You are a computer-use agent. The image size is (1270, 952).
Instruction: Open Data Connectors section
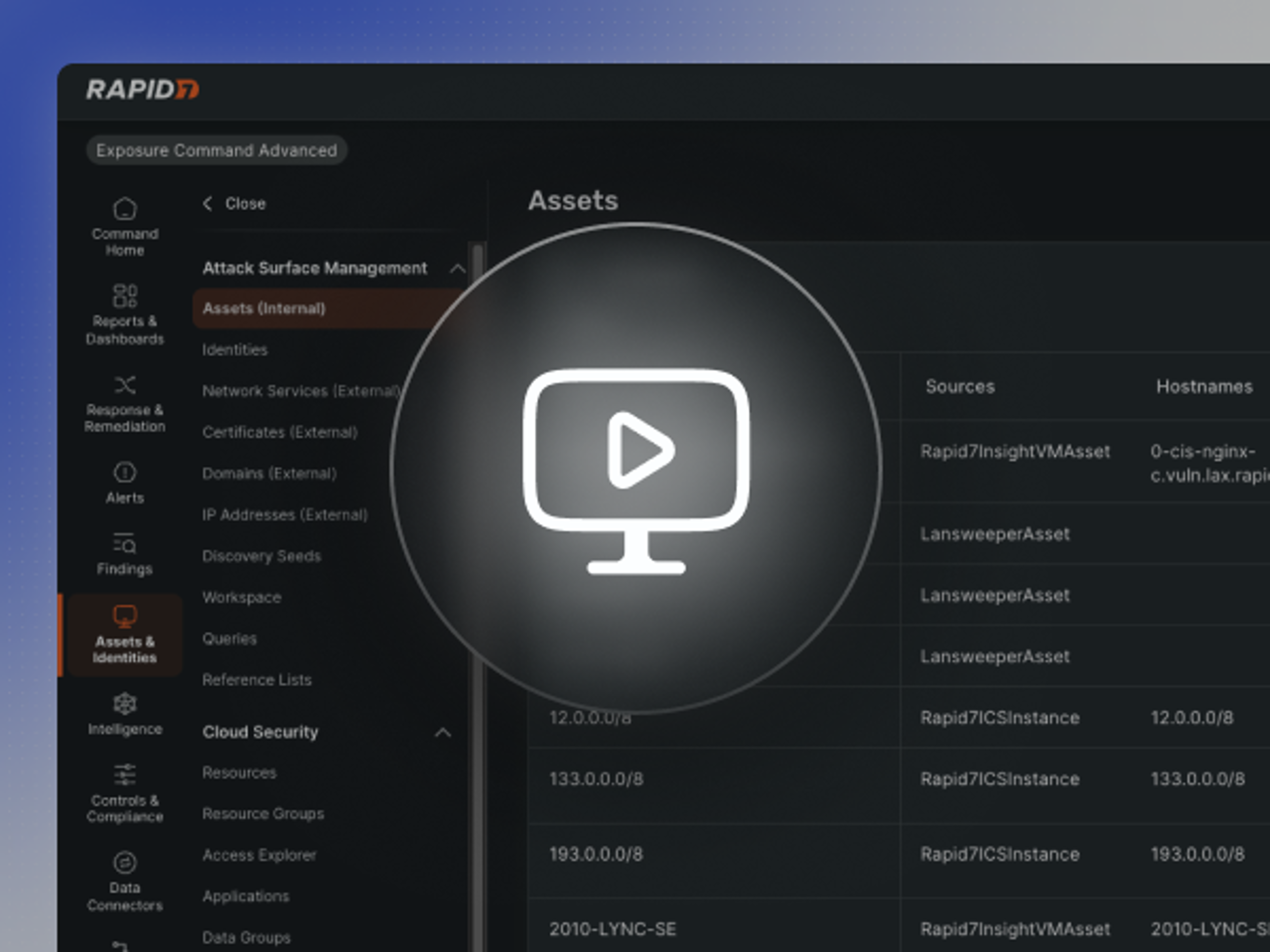point(125,881)
